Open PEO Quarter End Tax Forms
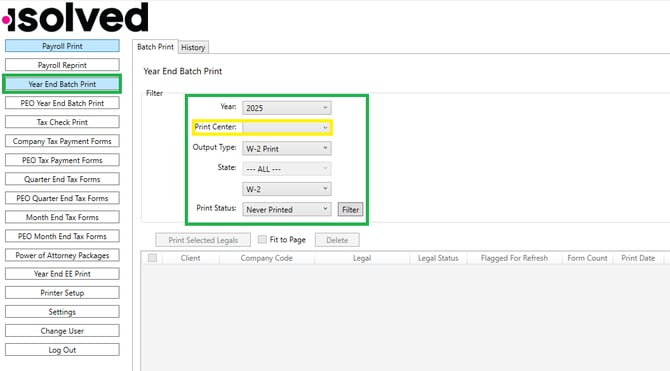Viewport: 670px width, 371px height. point(62,198)
